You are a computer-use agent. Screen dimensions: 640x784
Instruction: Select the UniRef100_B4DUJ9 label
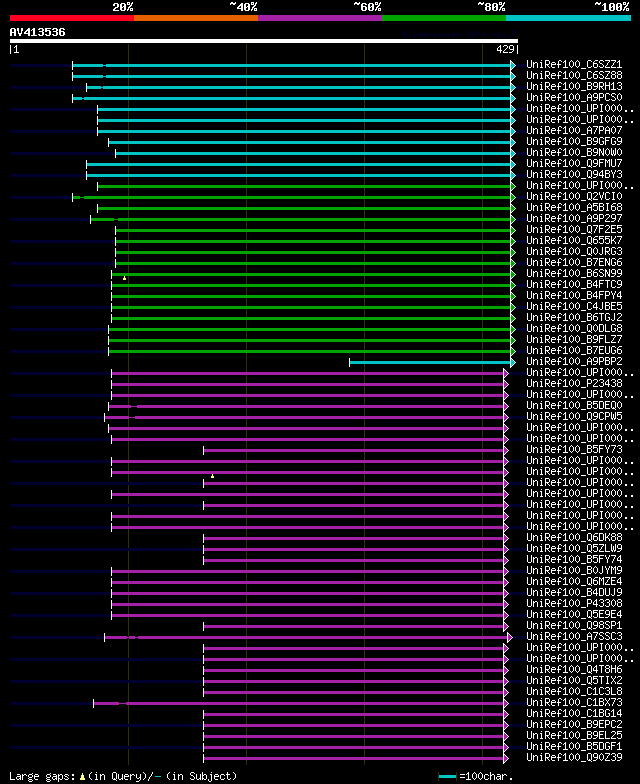click(574, 592)
